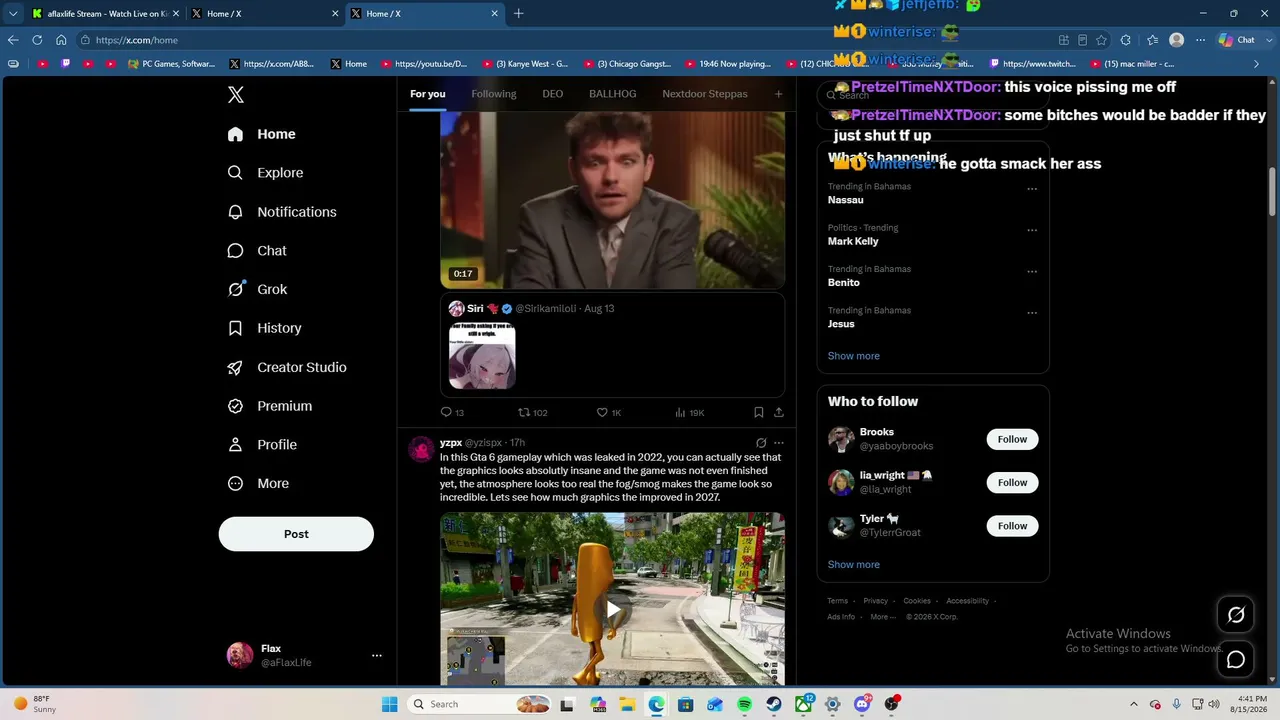This screenshot has width=1280, height=720.
Task: Open the Windows Start menu
Action: 390,704
